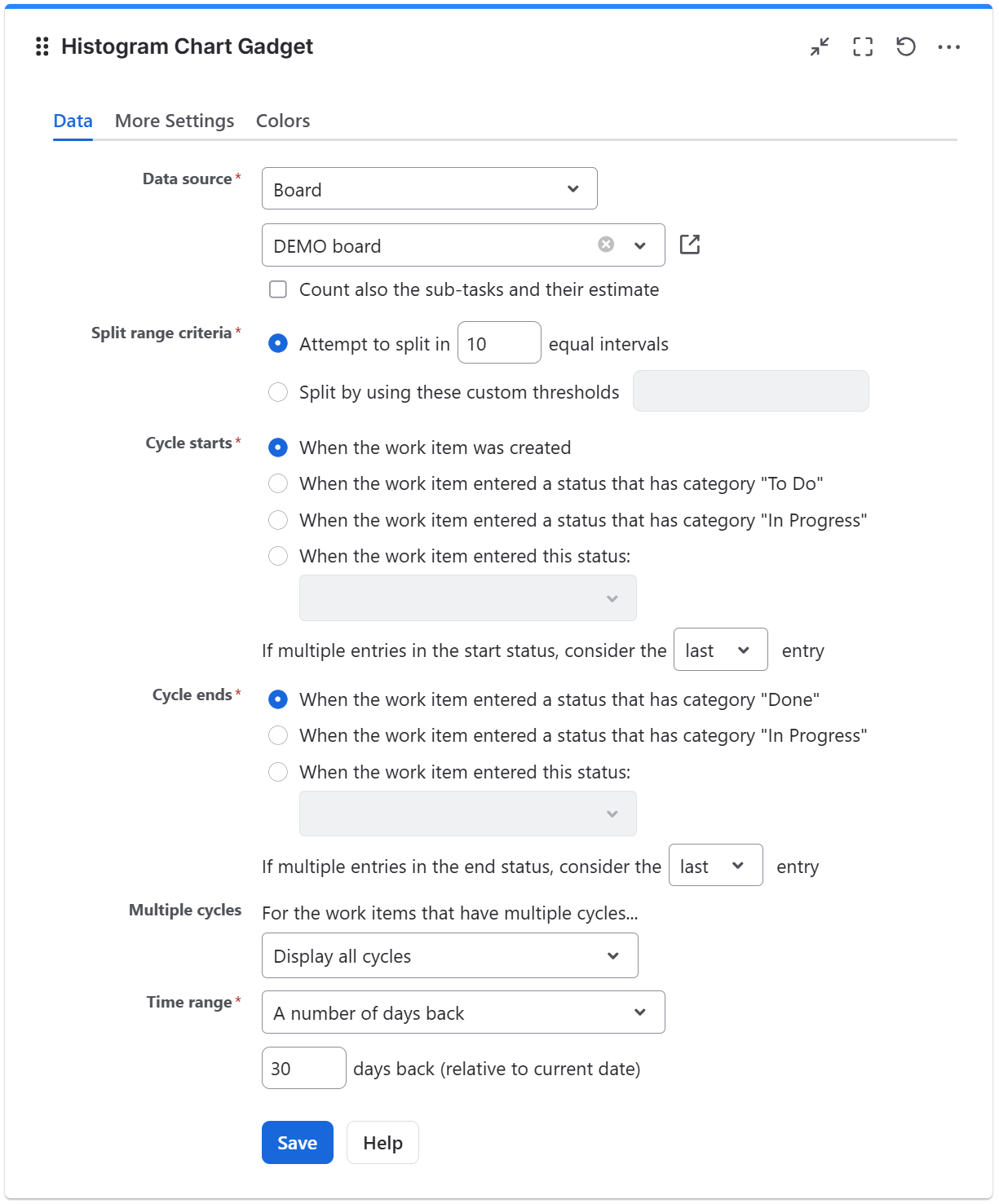
Task: Open the Time range dropdown
Action: 463,1012
